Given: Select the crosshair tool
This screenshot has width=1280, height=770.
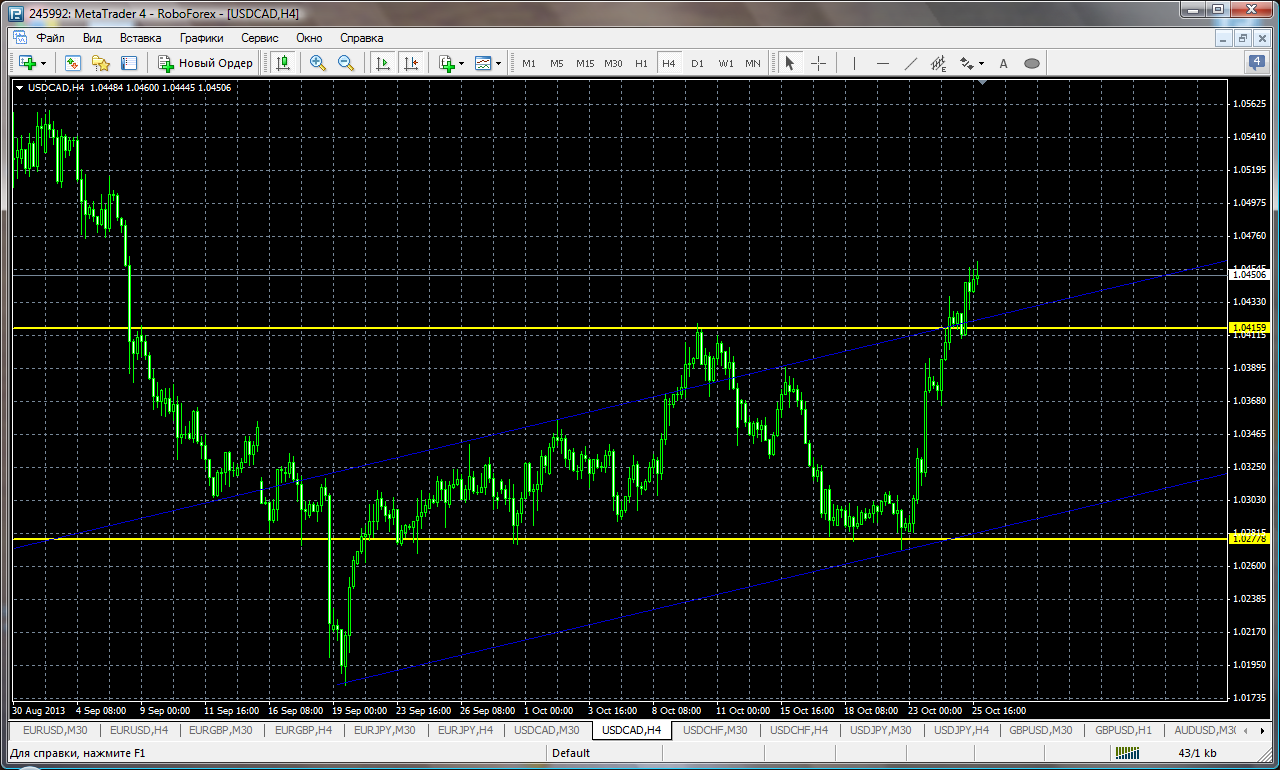Looking at the screenshot, I should click(818, 63).
